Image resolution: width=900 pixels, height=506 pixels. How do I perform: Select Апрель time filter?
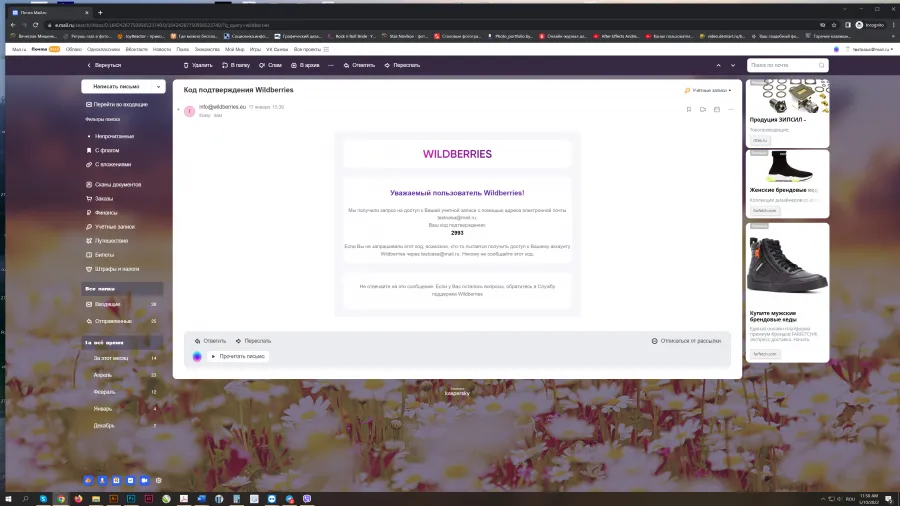[122, 375]
